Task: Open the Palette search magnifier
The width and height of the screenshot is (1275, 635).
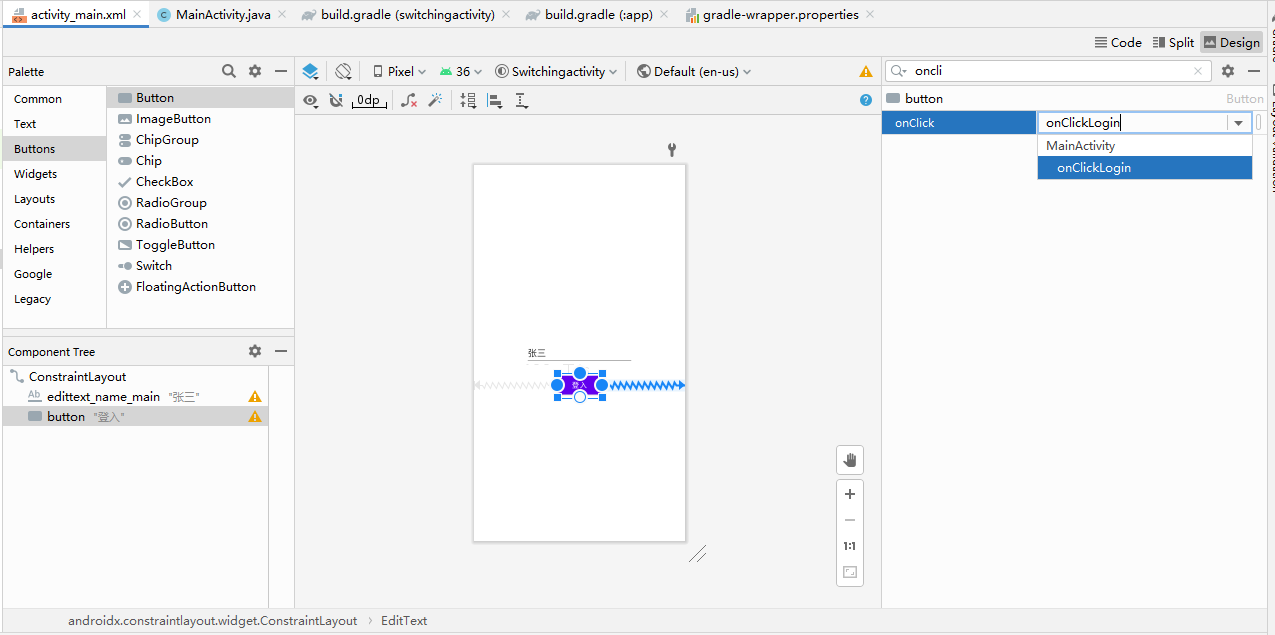Action: click(x=229, y=71)
